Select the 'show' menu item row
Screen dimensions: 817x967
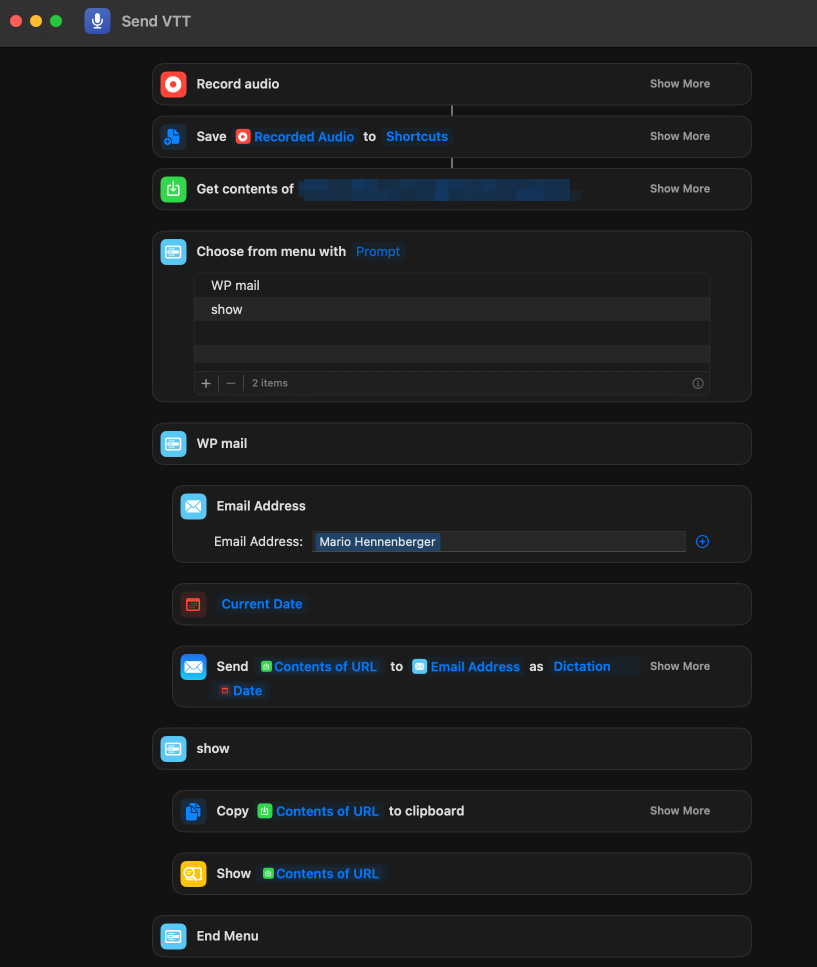[451, 310]
